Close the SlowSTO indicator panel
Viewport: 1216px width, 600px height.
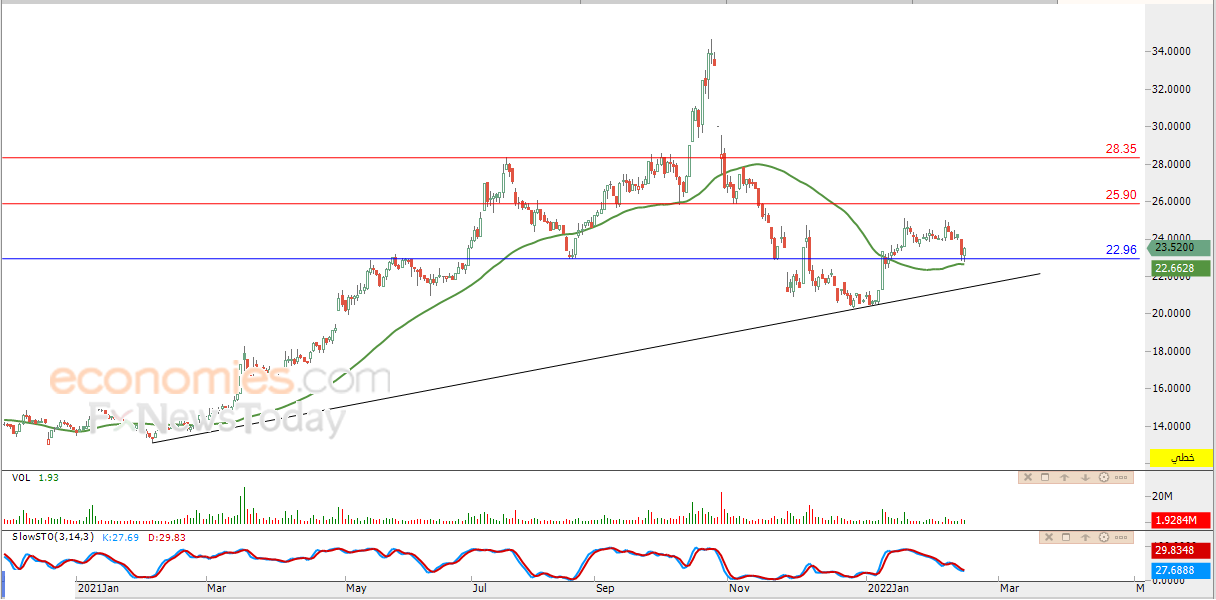pyautogui.click(x=1049, y=537)
